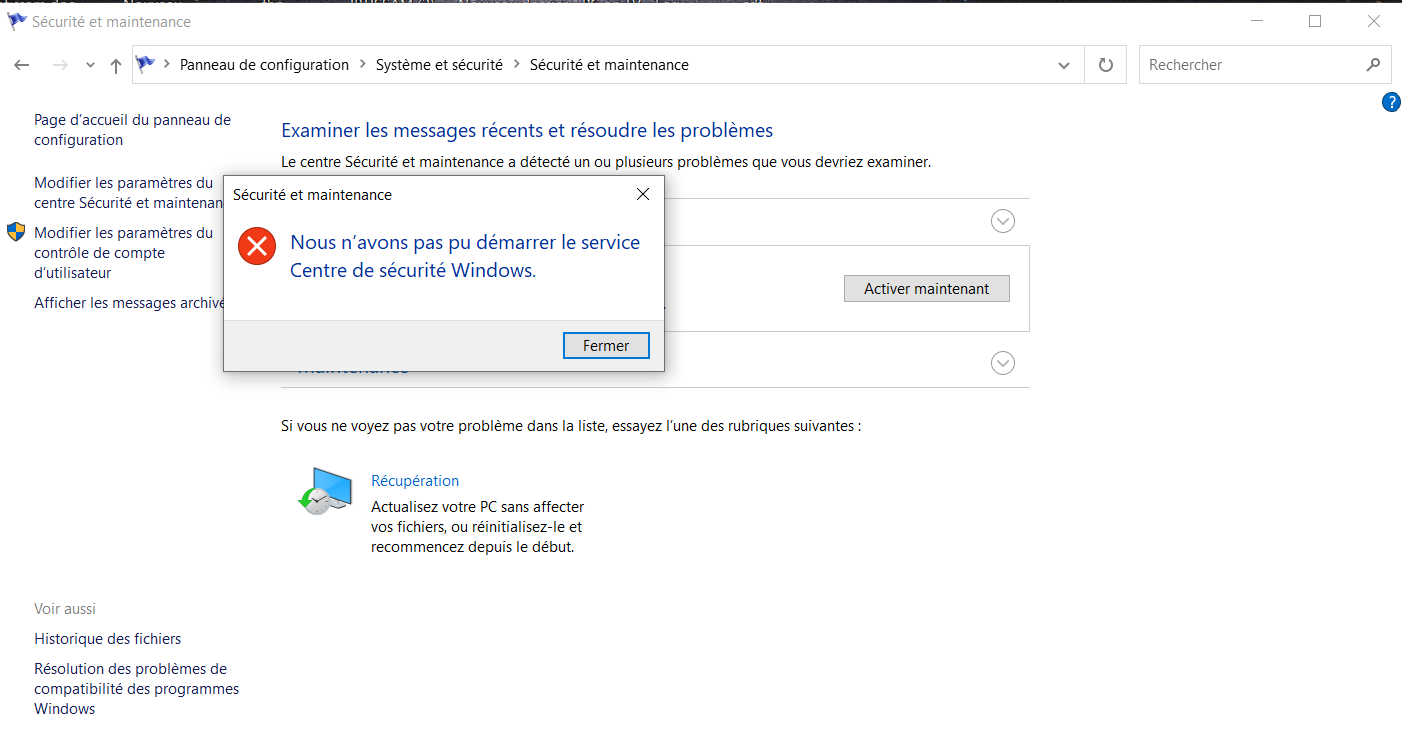Image resolution: width=1402 pixels, height=737 pixels.
Task: Open Modifier les paramètres du centre Sécurité
Action: (x=128, y=193)
